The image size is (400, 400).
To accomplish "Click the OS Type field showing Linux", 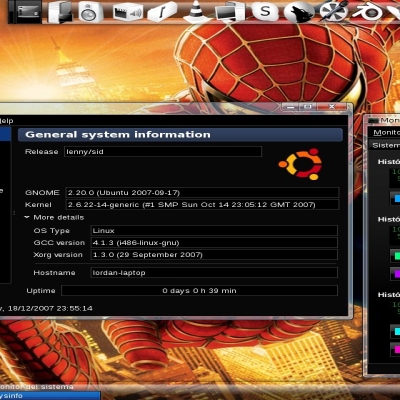I will click(214, 231).
